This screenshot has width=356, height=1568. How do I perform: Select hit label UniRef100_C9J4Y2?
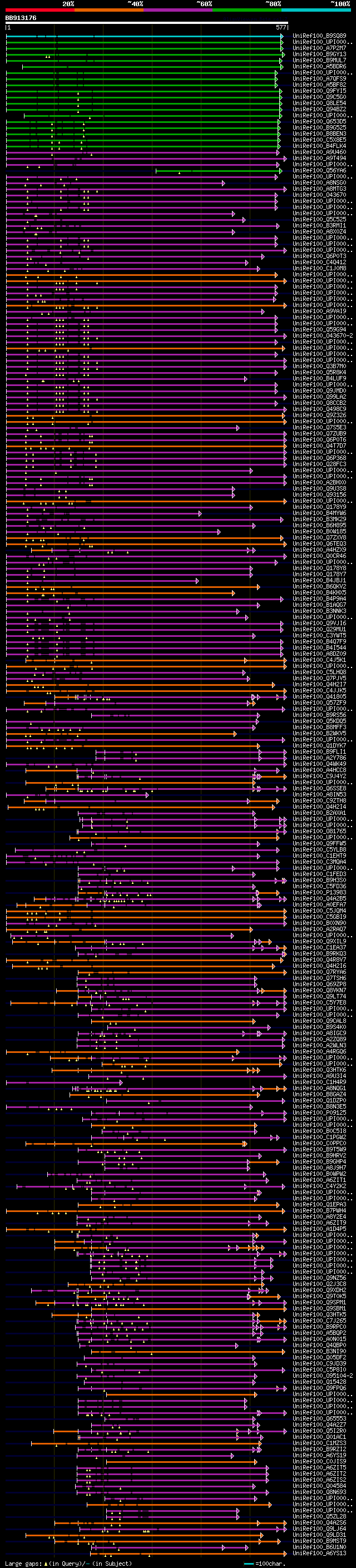(x=319, y=776)
